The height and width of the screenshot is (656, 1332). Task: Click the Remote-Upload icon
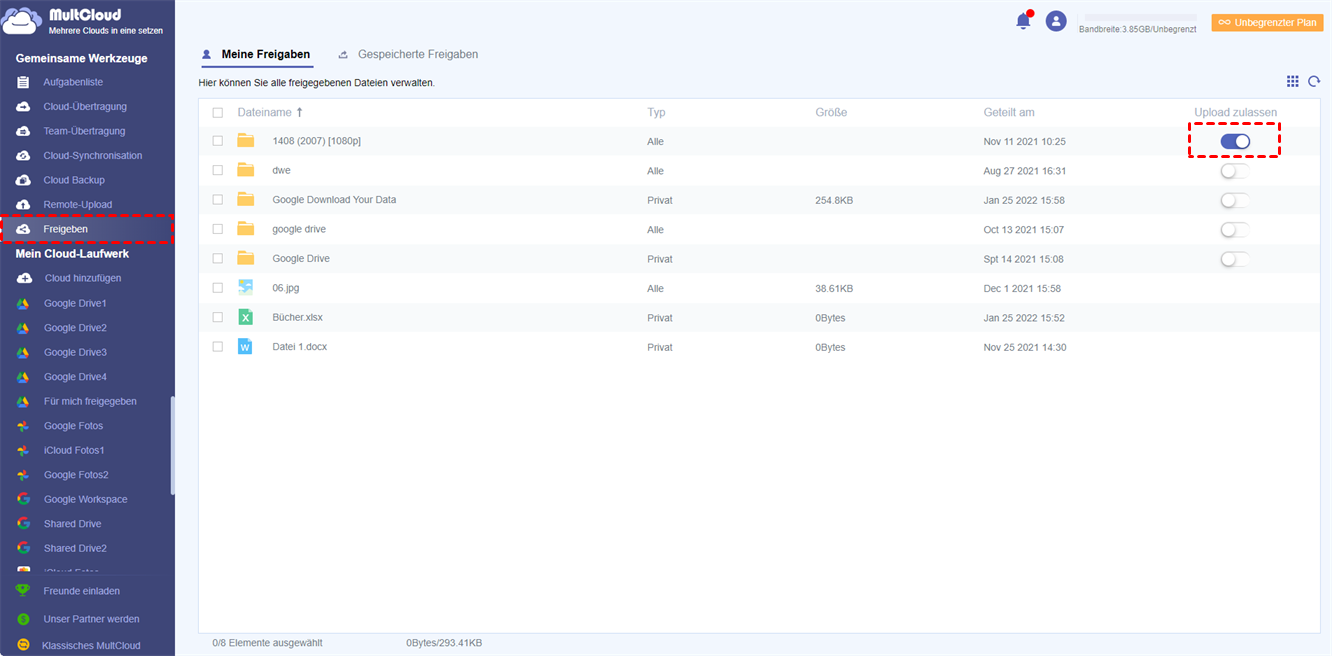pos(23,205)
